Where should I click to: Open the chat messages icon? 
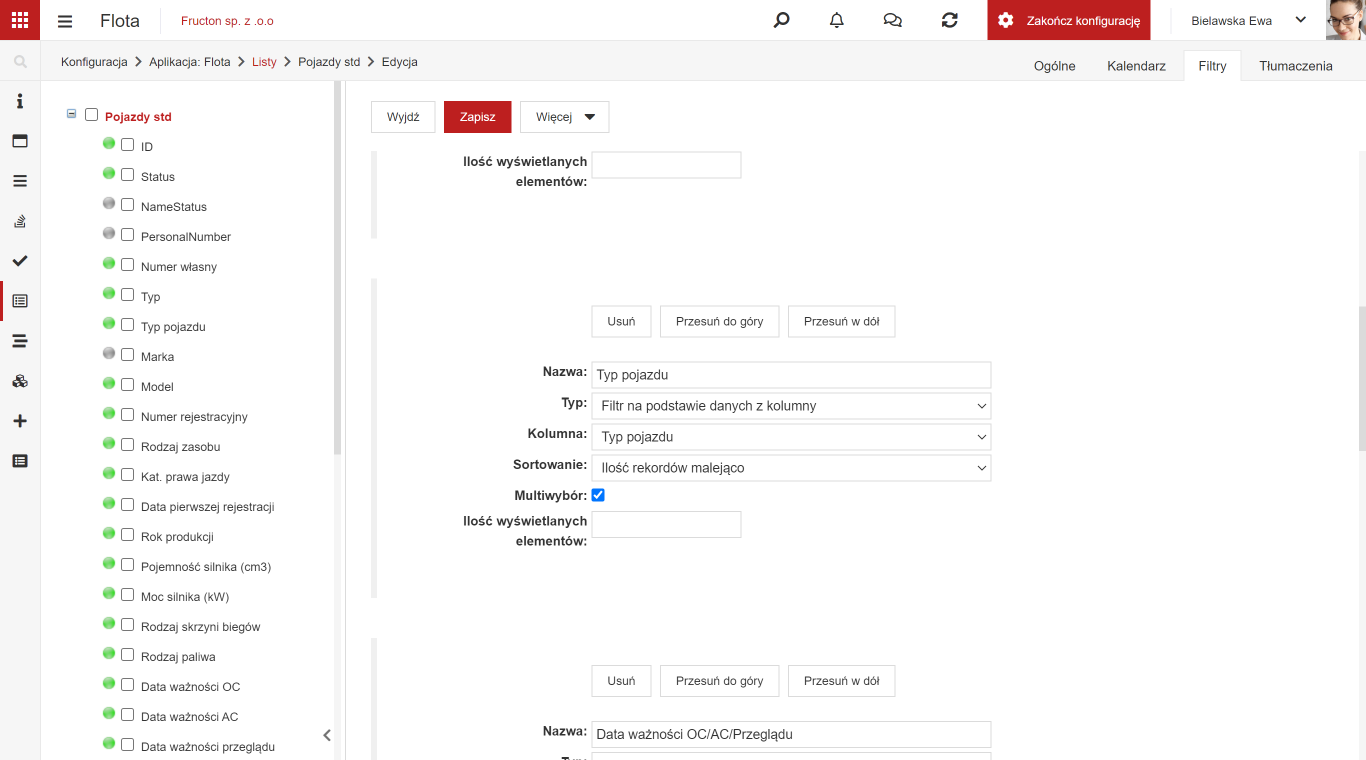point(893,20)
